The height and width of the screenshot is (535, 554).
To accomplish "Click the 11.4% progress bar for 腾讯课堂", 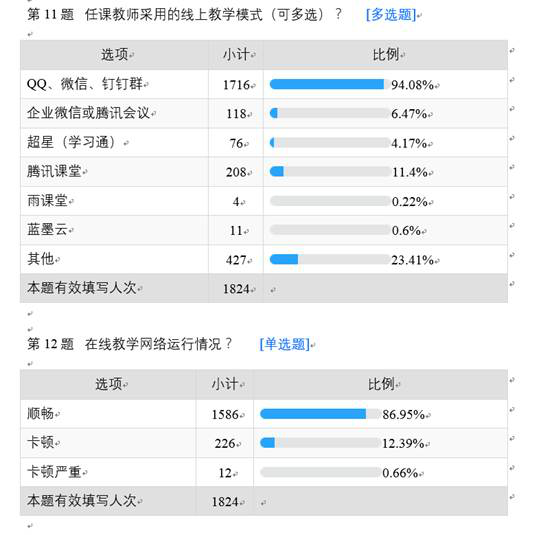I will 330,172.
